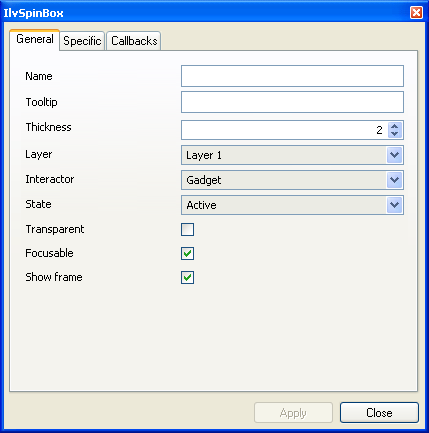
Task: Click the Close button at bottom
Action: (379, 413)
